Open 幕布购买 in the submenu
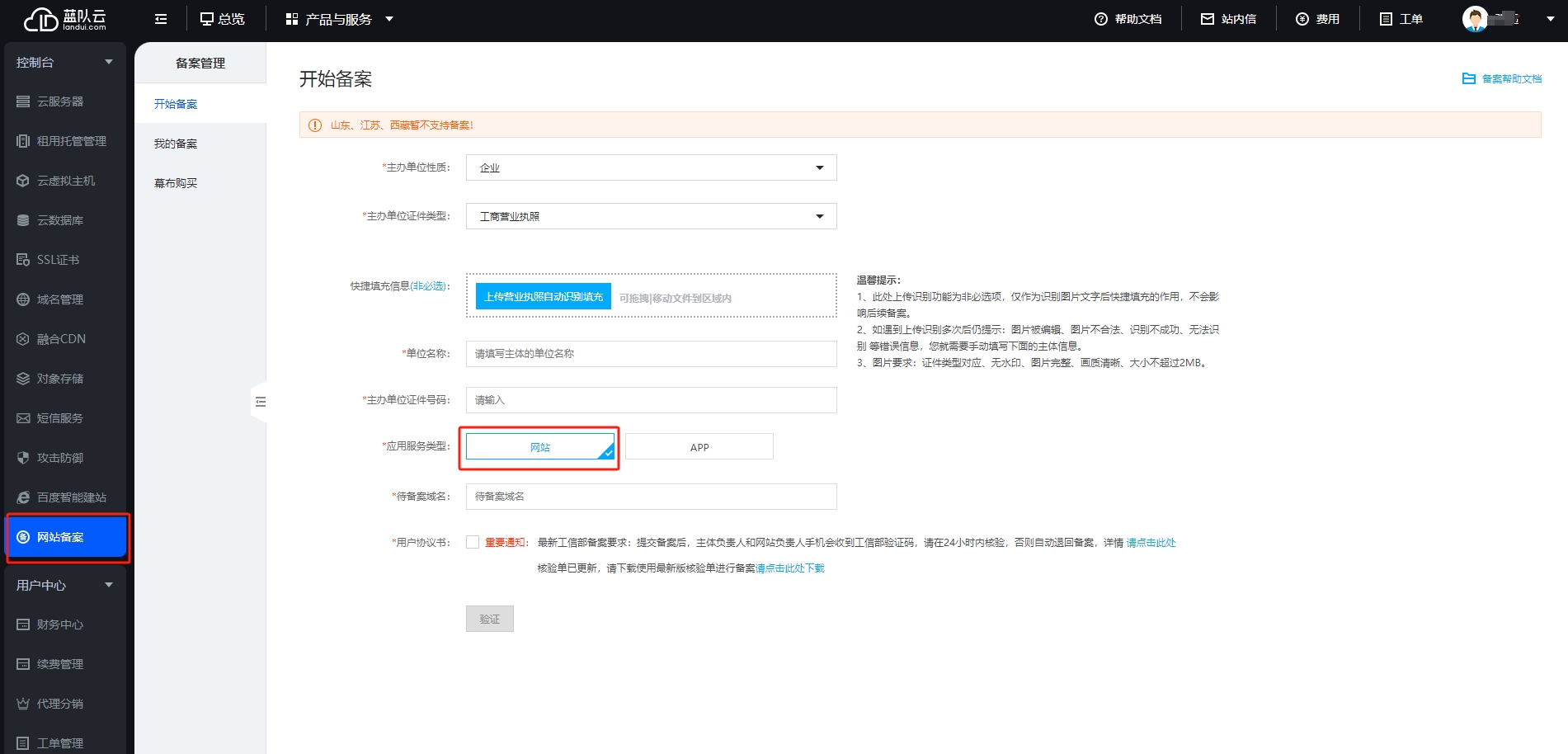This screenshot has width=1568, height=754. click(x=176, y=183)
